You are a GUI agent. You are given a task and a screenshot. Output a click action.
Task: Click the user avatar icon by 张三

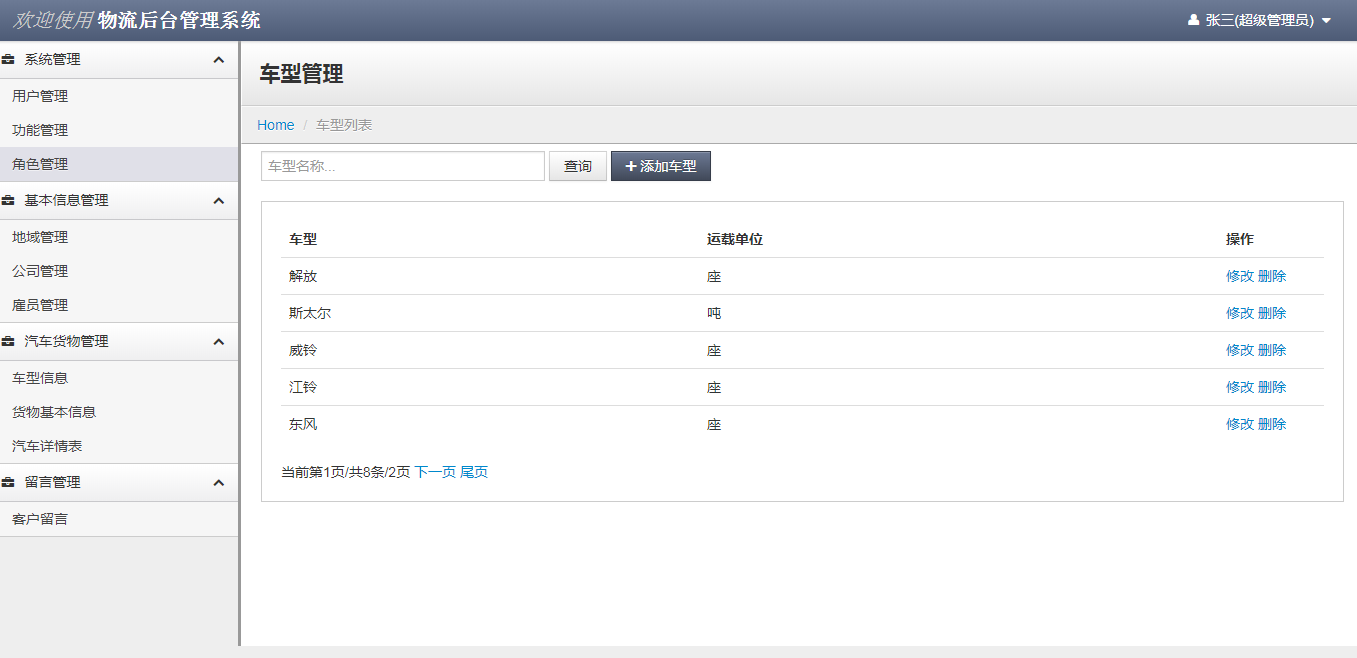(1193, 20)
